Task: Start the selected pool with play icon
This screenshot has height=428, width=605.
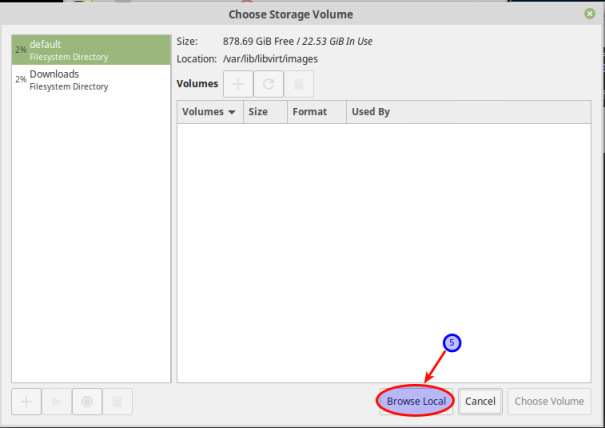Action: 57,401
